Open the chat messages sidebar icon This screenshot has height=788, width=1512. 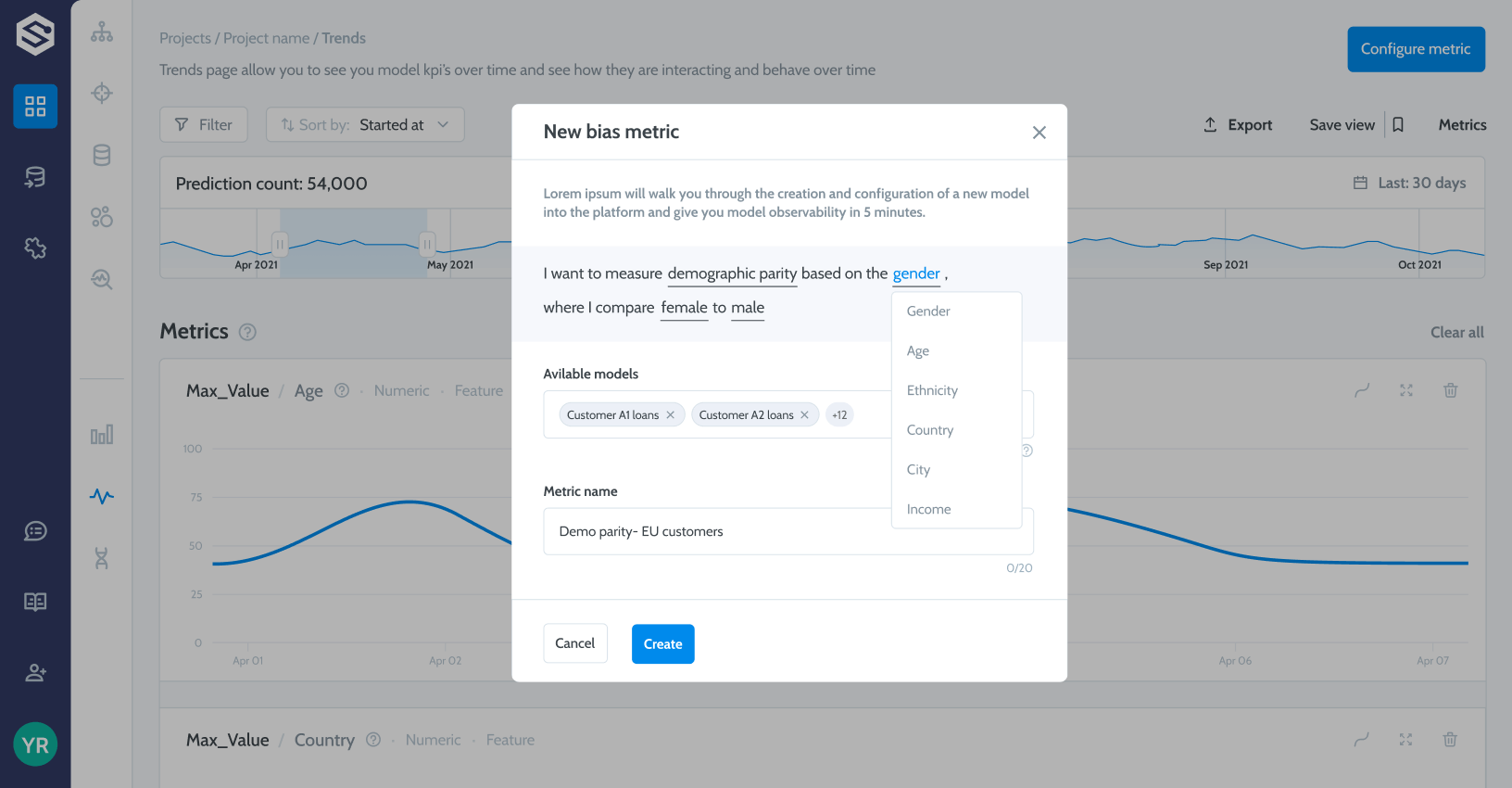coord(35,531)
